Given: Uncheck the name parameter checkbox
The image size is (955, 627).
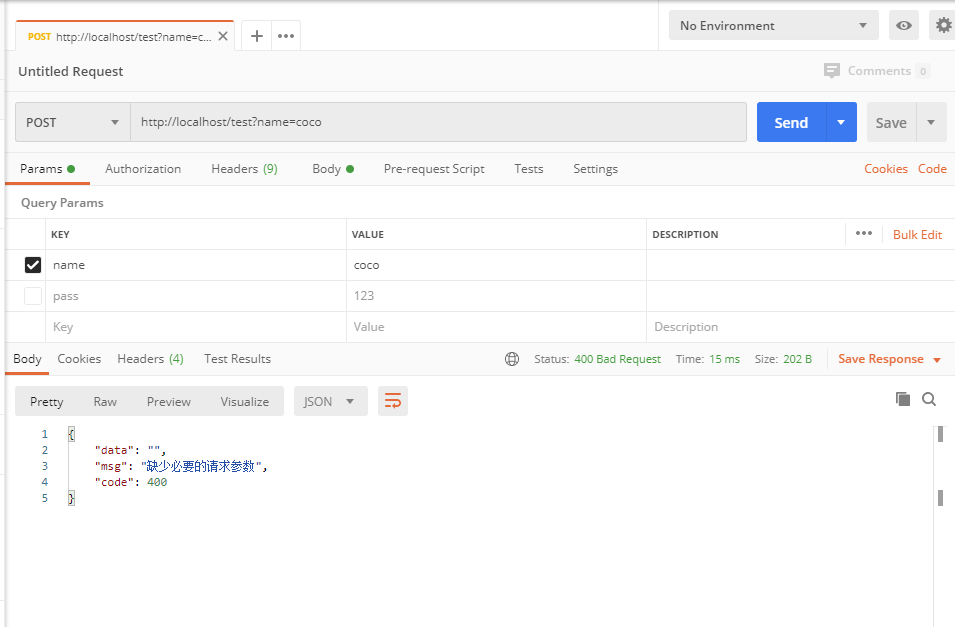Looking at the screenshot, I should click(x=33, y=265).
